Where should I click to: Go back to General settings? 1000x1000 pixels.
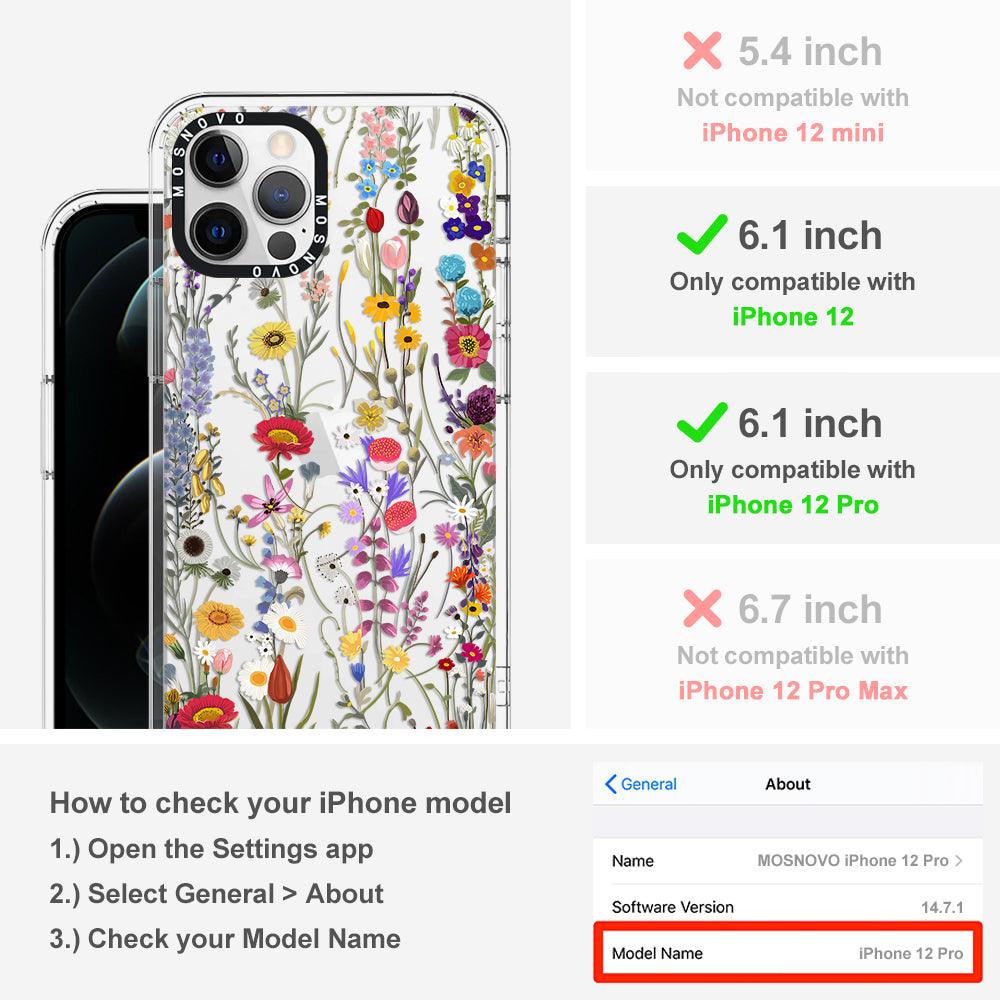coord(641,784)
